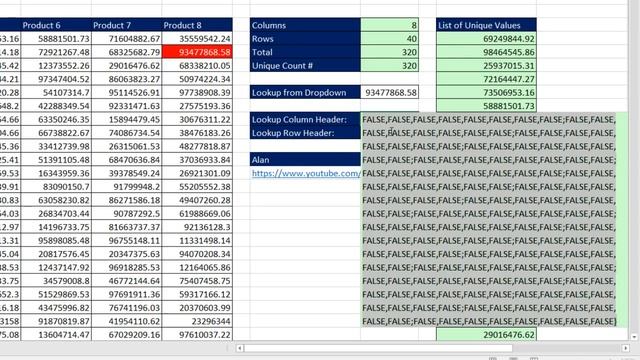
Task: Click the Columns label cell
Action: click(x=305, y=25)
